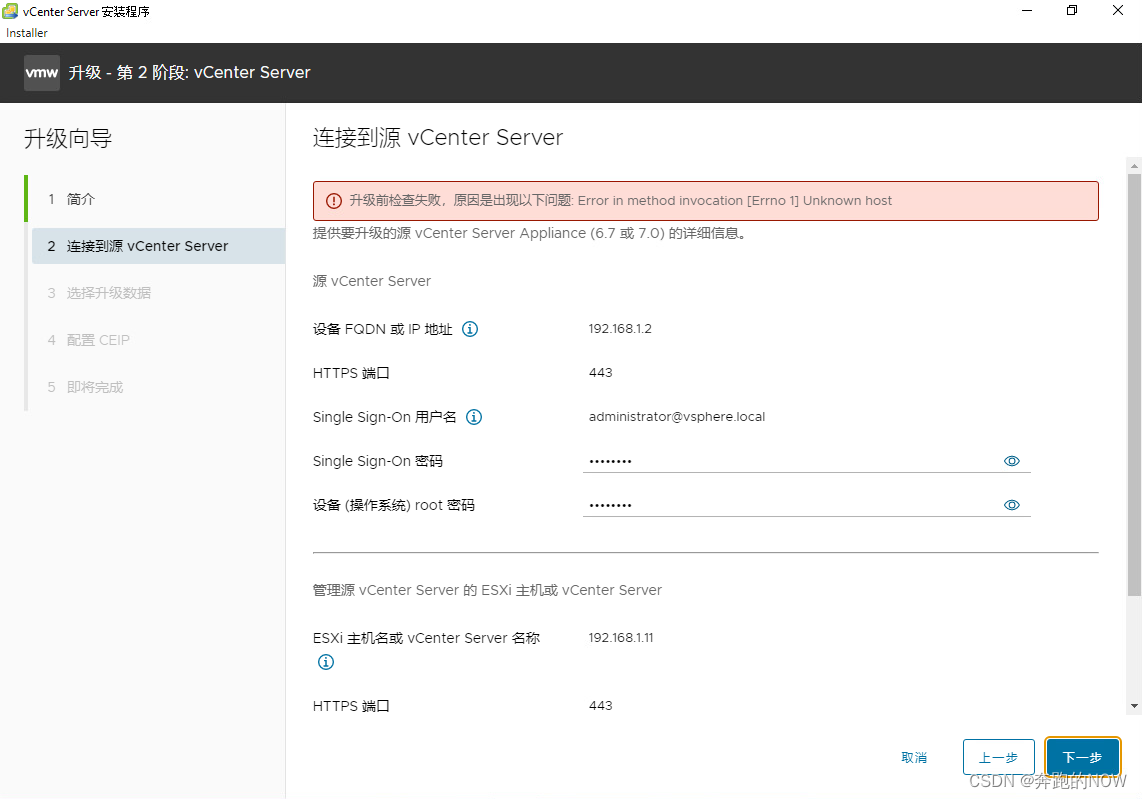Minimize the installer window
The width and height of the screenshot is (1142, 799).
tap(1027, 11)
